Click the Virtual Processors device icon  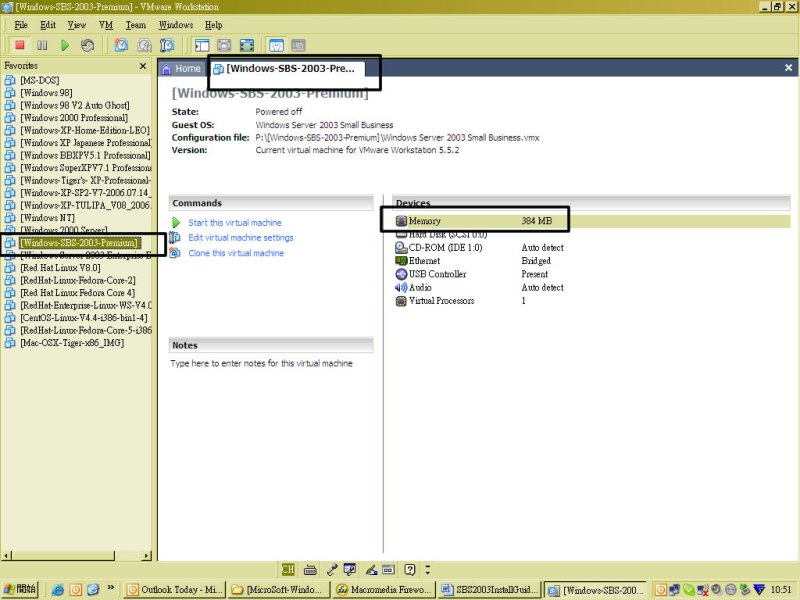coord(401,301)
